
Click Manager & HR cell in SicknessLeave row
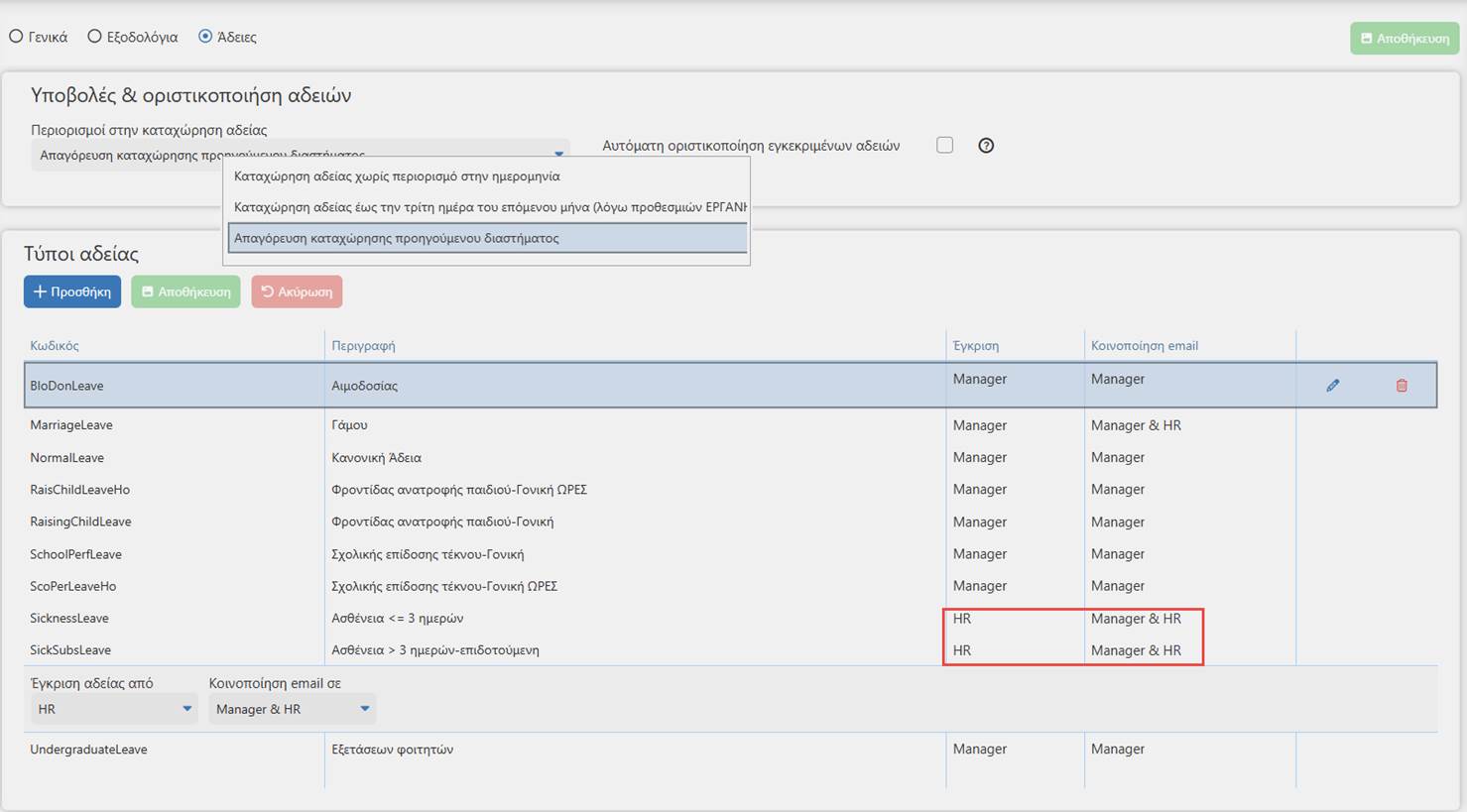[x=1136, y=618]
